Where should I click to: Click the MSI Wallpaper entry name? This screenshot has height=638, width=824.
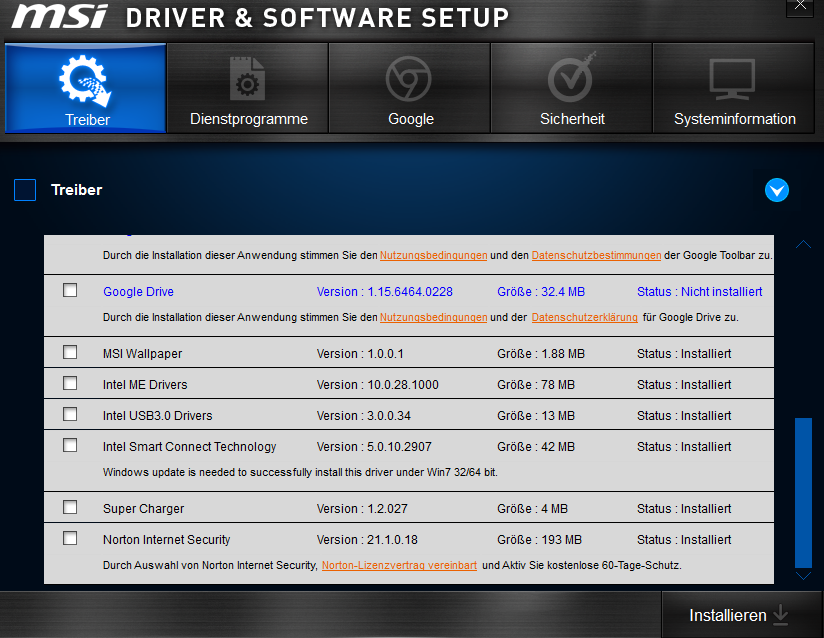142,354
